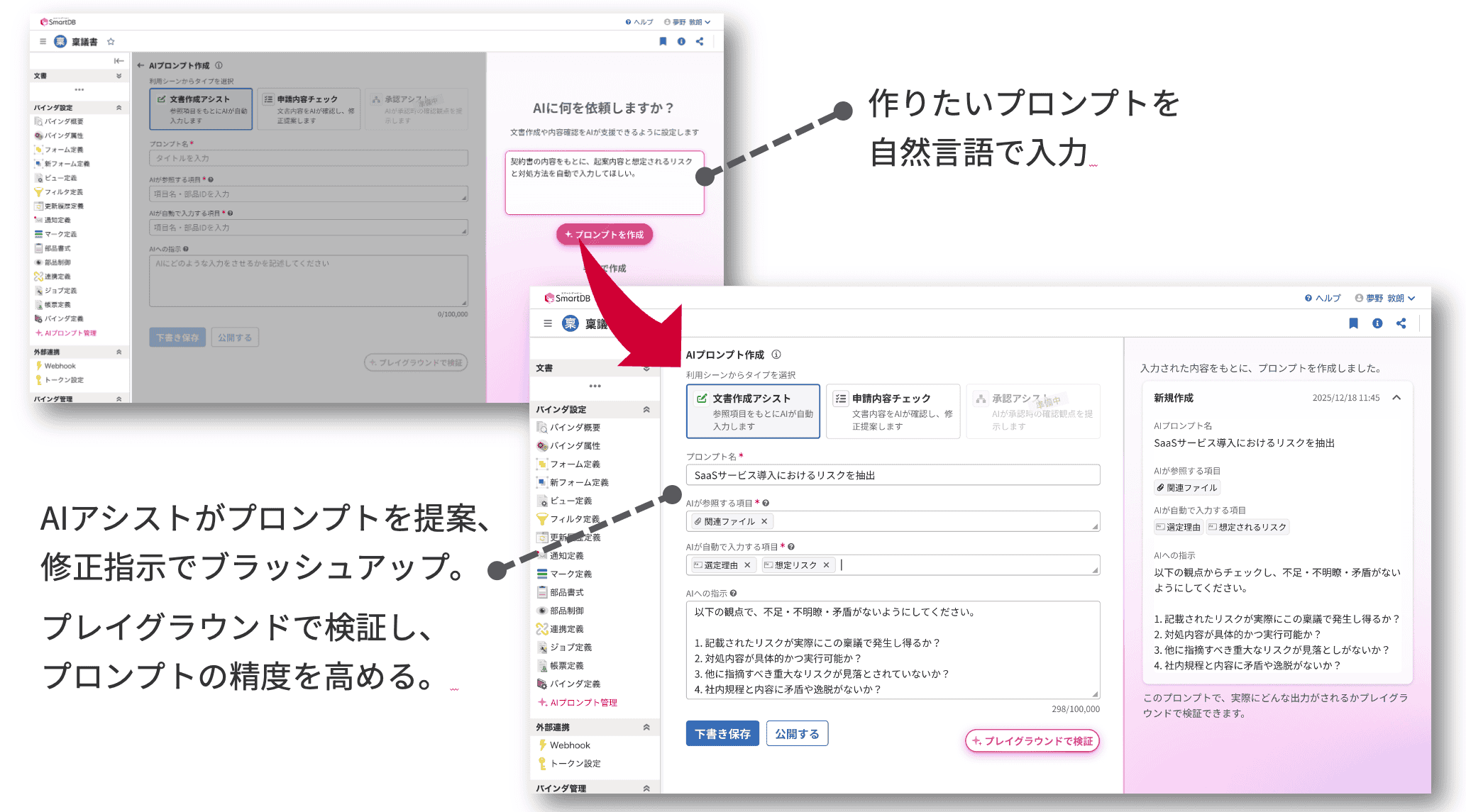Click the 公開する button
The height and width of the screenshot is (812, 1466).
tap(797, 733)
